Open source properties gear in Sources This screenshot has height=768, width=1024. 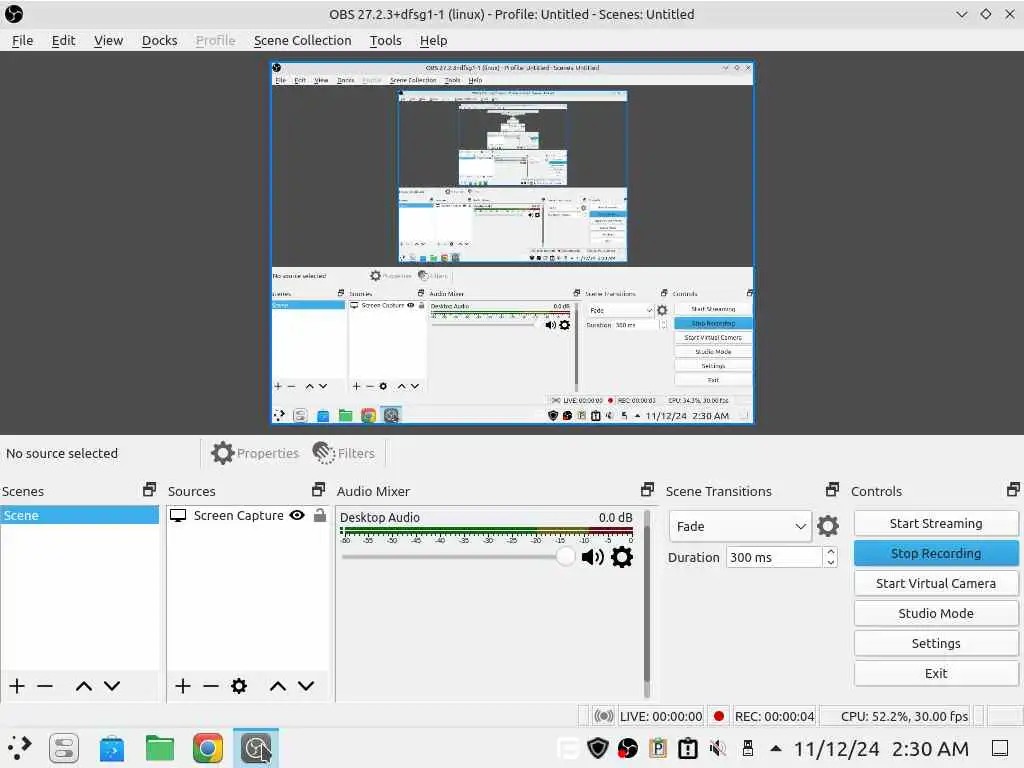click(x=239, y=686)
